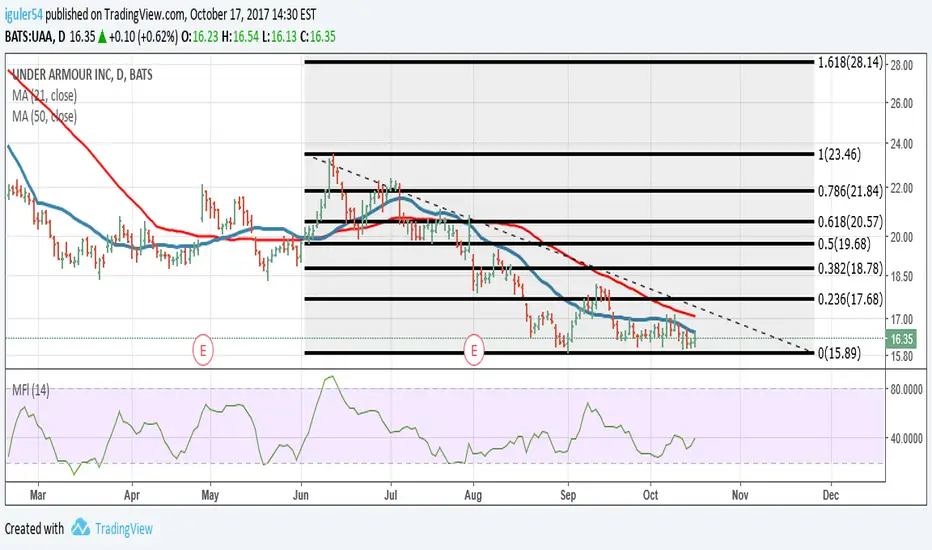Click the 0.236(17.68) Fibonacci level label
This screenshot has height=550, width=932.
(850, 299)
